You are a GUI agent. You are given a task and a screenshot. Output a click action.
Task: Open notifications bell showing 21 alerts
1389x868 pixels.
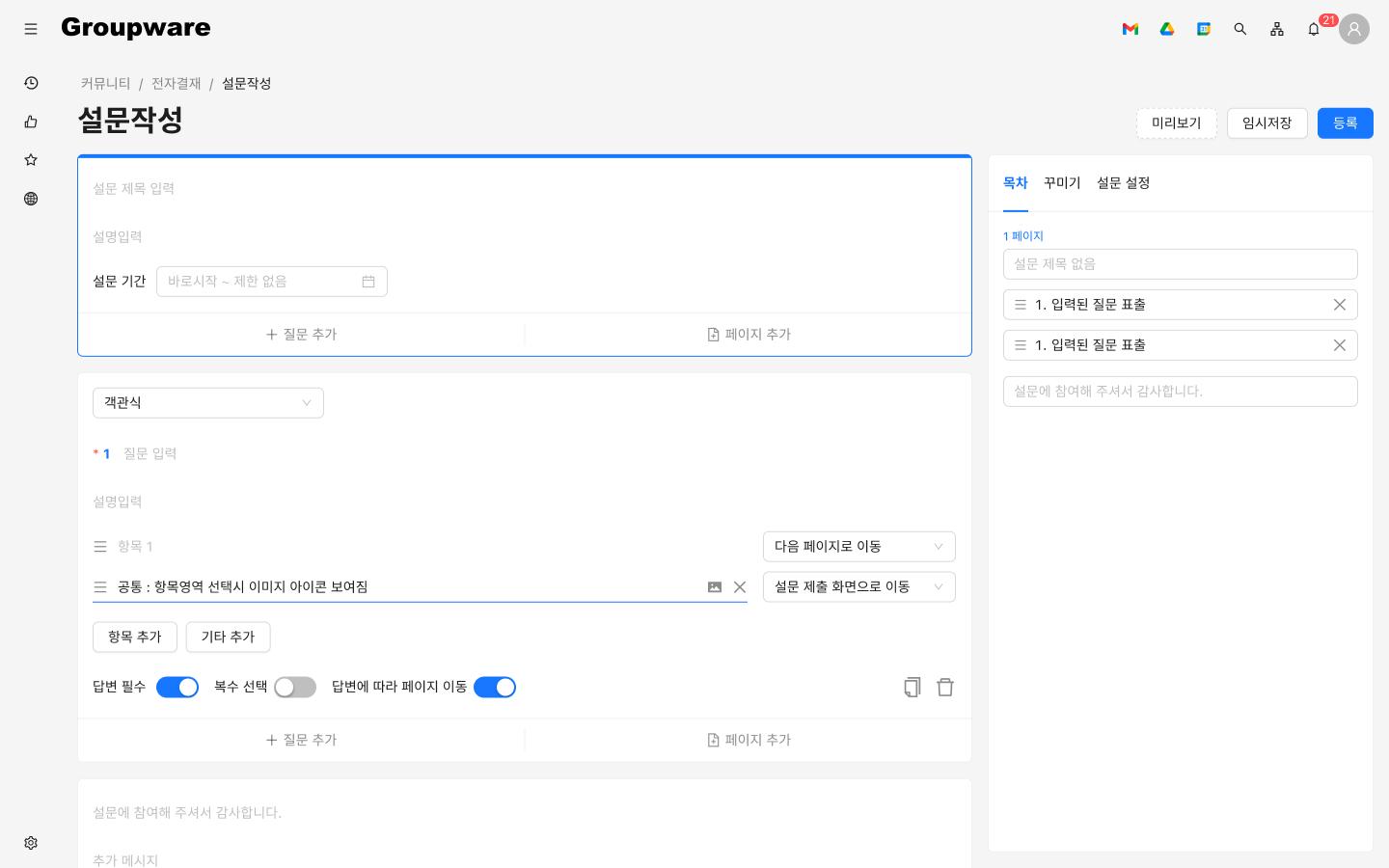1314,29
